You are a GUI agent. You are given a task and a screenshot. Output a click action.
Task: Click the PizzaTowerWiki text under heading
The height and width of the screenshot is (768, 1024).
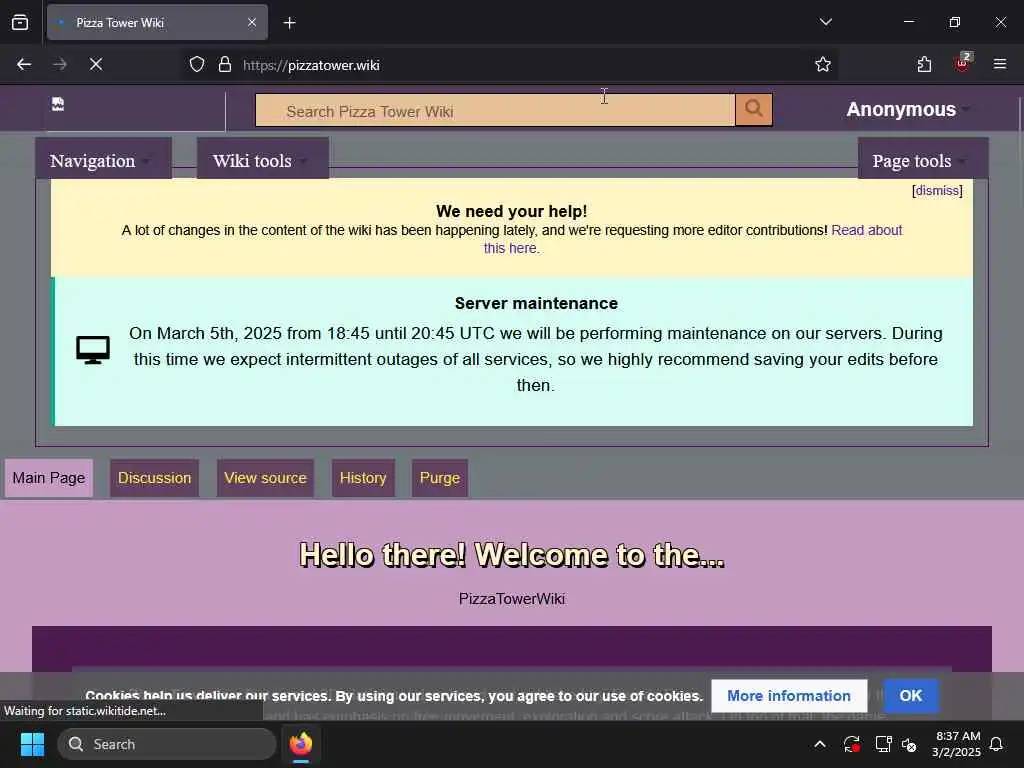[x=512, y=599]
